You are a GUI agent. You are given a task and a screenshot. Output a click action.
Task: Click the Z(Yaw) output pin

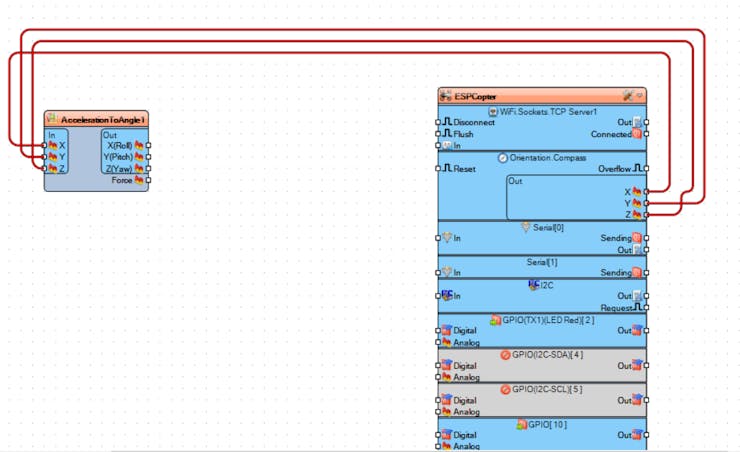tap(149, 168)
